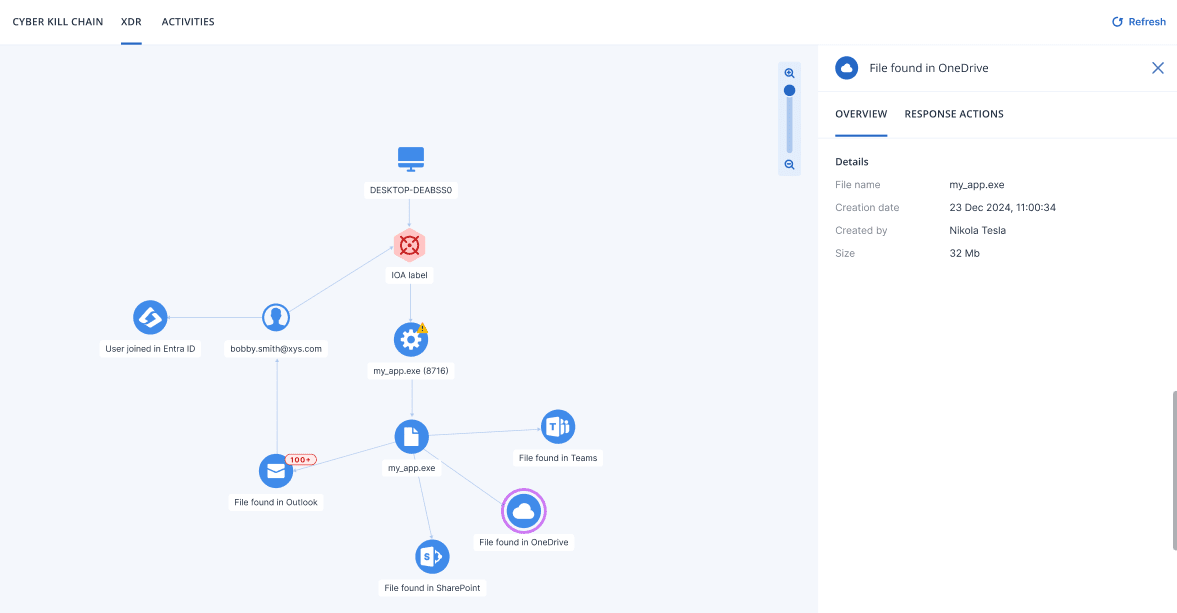Switch to the Cyber Kill Chain tab
This screenshot has width=1177, height=613.
click(57, 22)
